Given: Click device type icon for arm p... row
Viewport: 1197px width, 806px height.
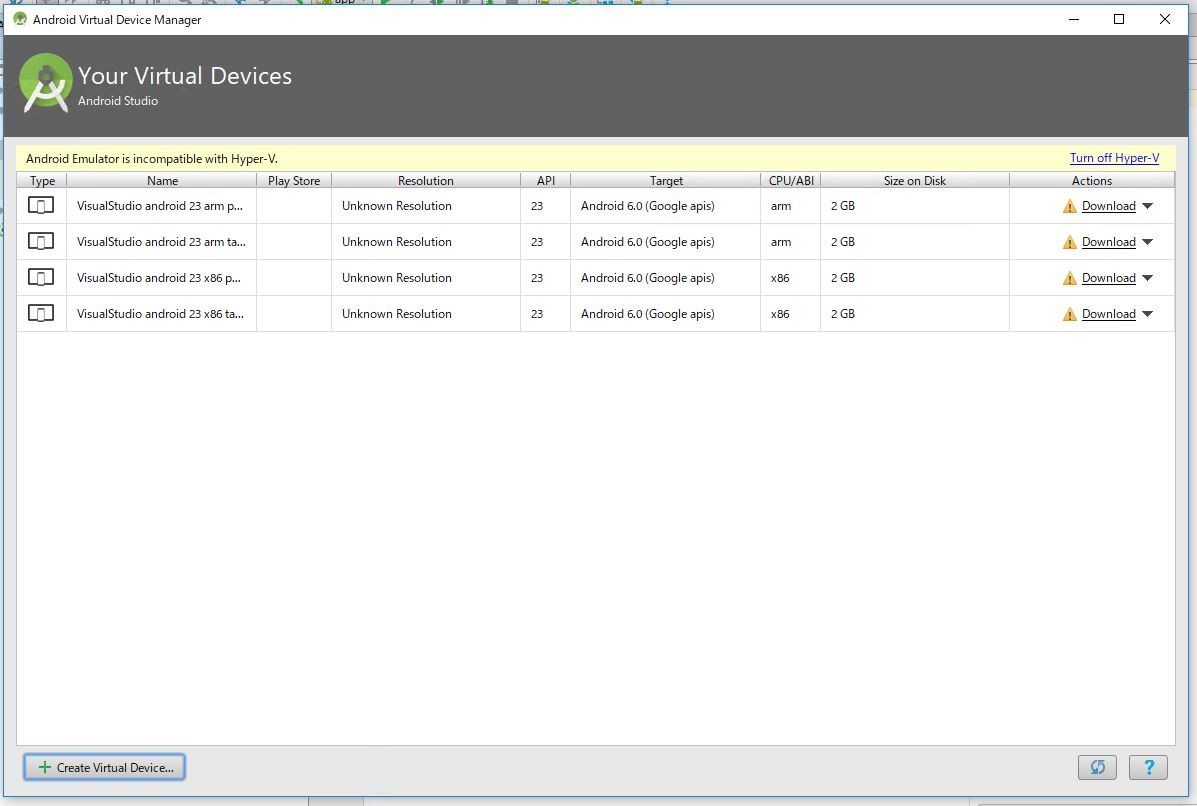Looking at the screenshot, I should [41, 205].
